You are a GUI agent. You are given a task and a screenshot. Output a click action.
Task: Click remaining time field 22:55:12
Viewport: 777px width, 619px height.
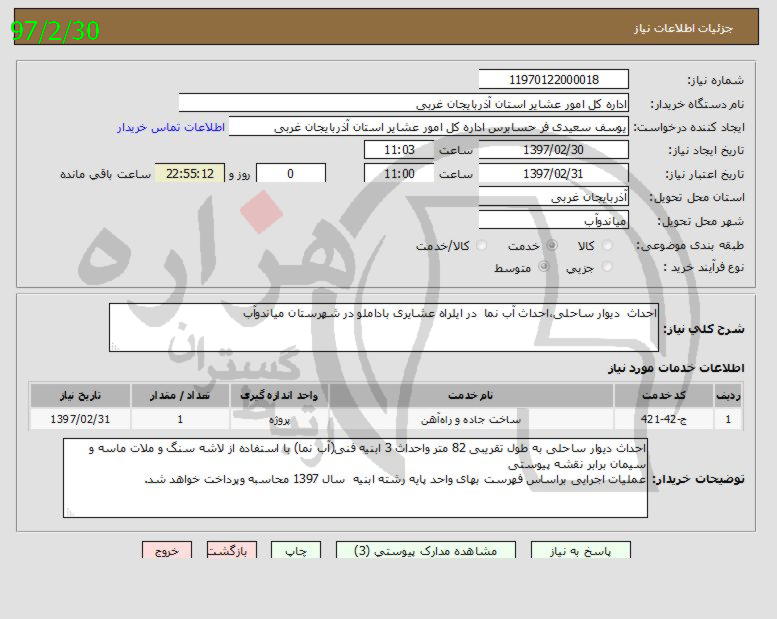coord(190,173)
